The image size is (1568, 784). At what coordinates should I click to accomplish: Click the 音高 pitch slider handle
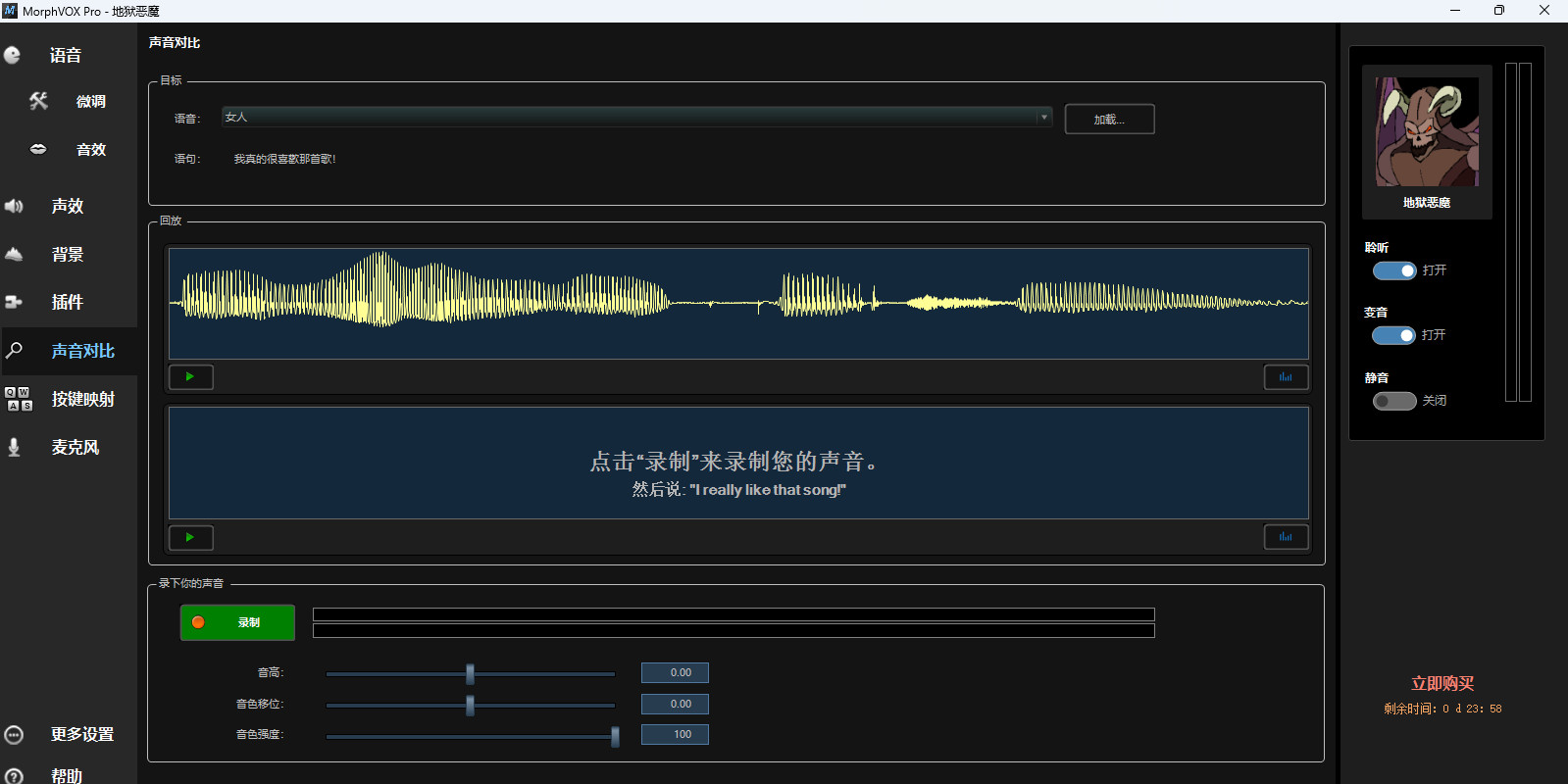coord(470,673)
